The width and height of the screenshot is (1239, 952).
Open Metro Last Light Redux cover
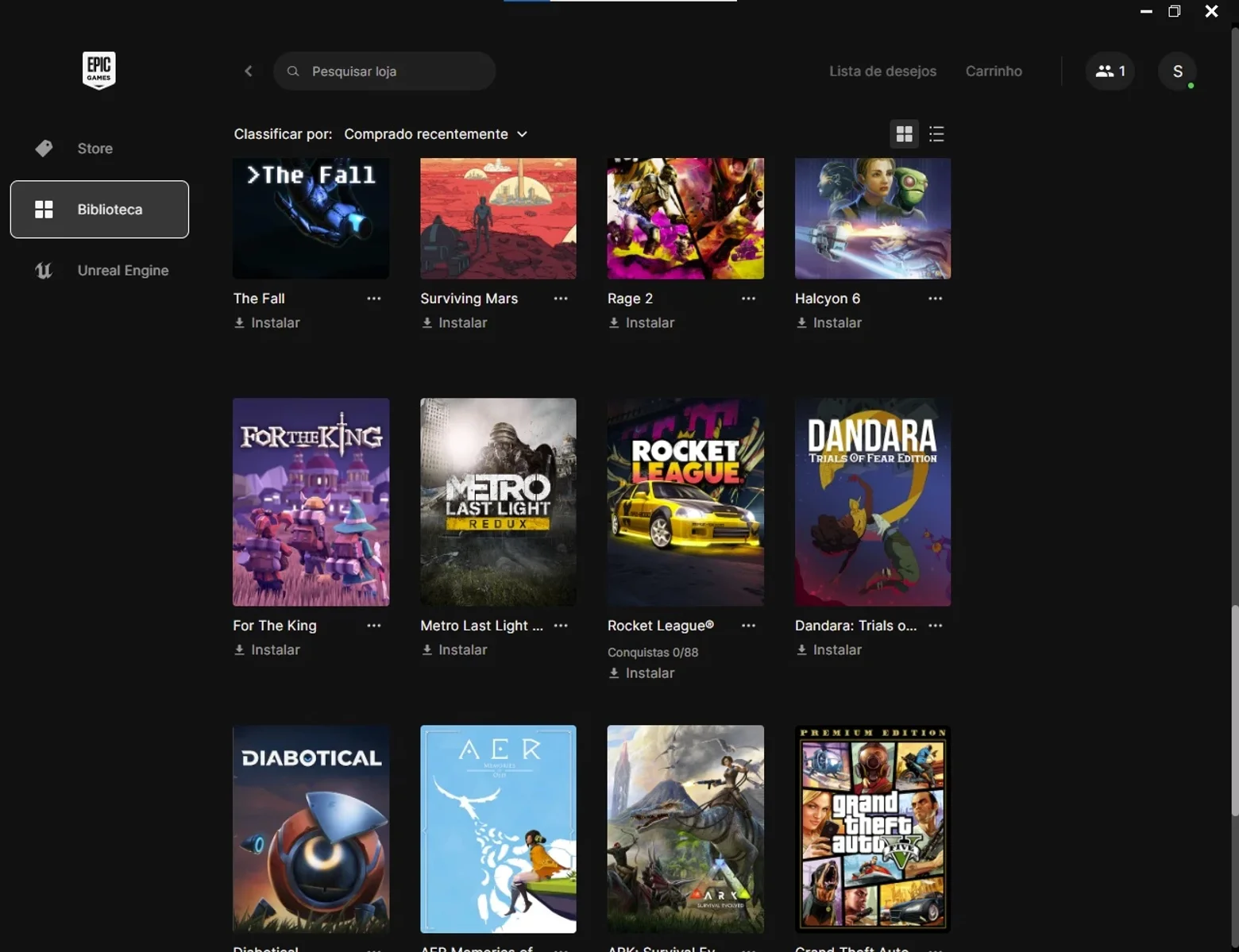click(x=498, y=502)
